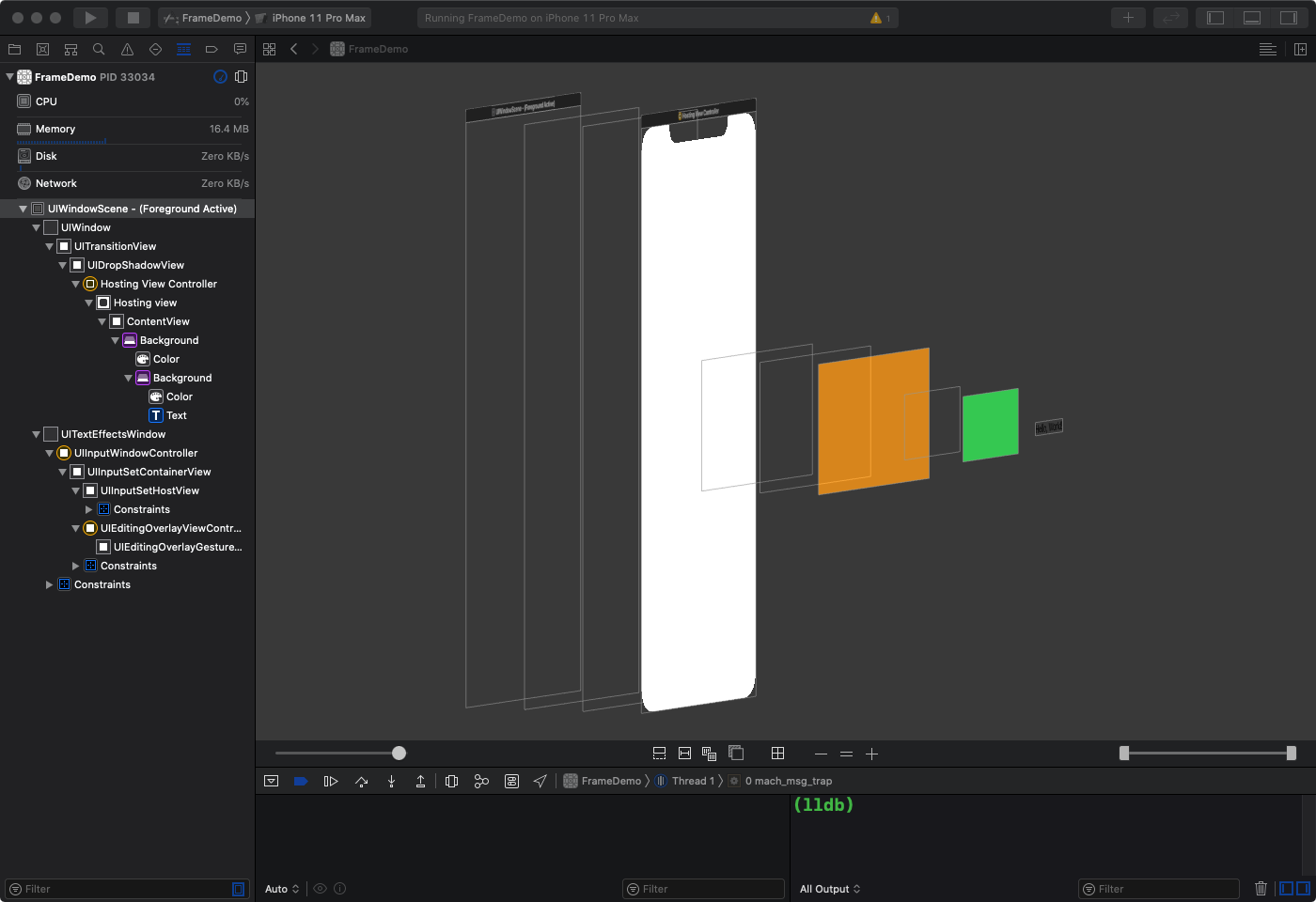Adjust the view spacing slider handle

click(399, 754)
